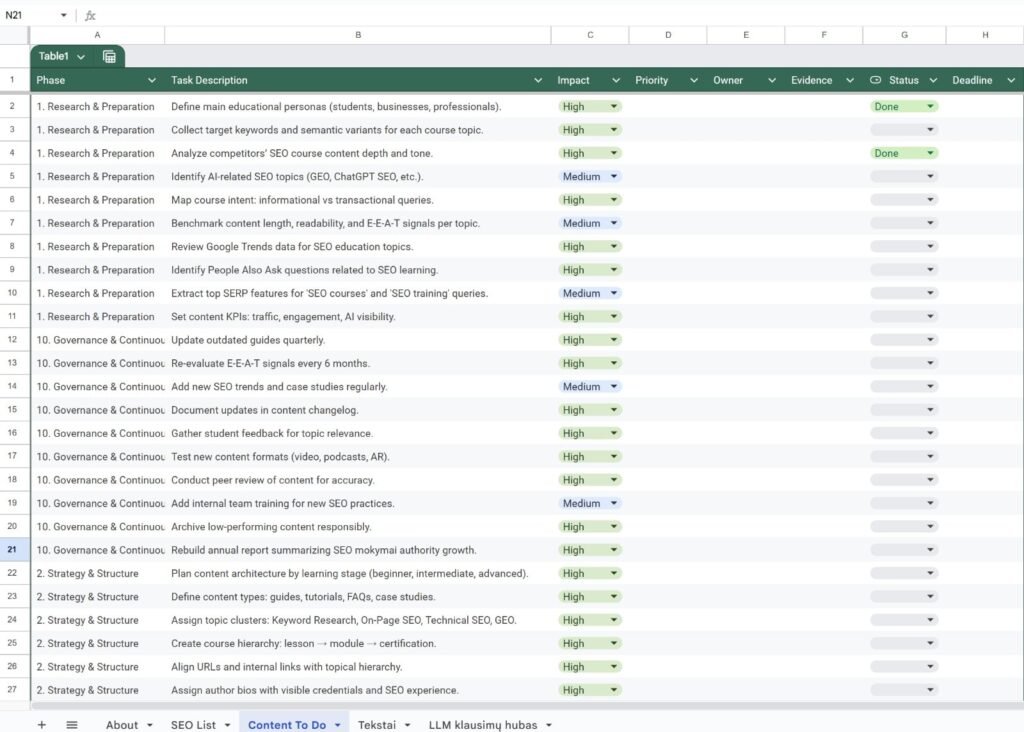
Task: Select the column B header
Action: pyautogui.click(x=357, y=35)
